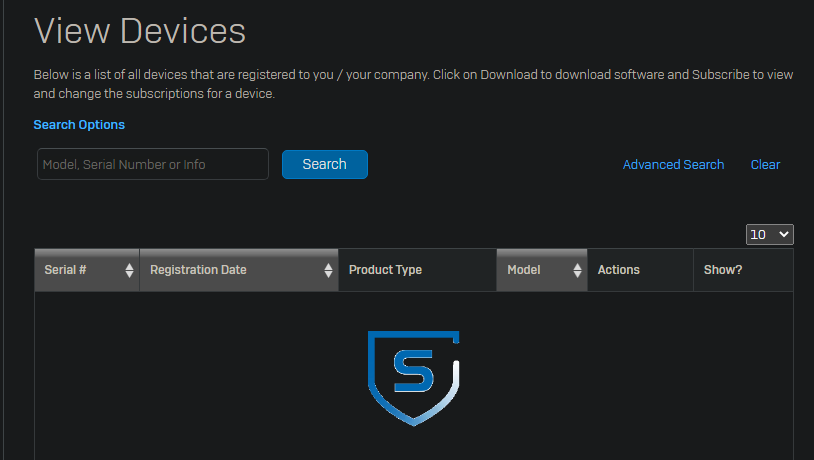This screenshot has height=460, width=814.
Task: Open the rows-per-page dropdown showing 10
Action: point(769,235)
